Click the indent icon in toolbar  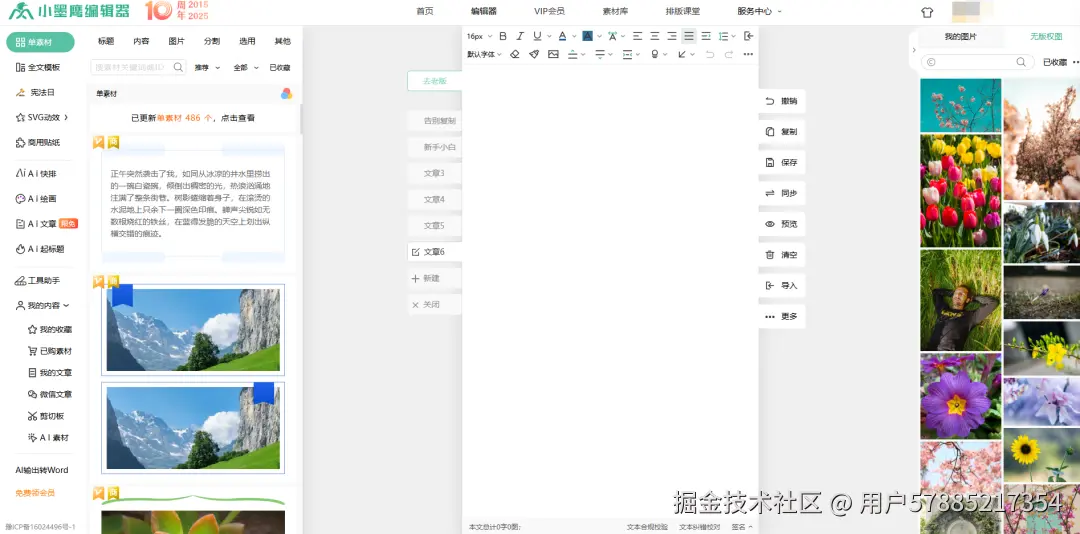click(x=706, y=36)
